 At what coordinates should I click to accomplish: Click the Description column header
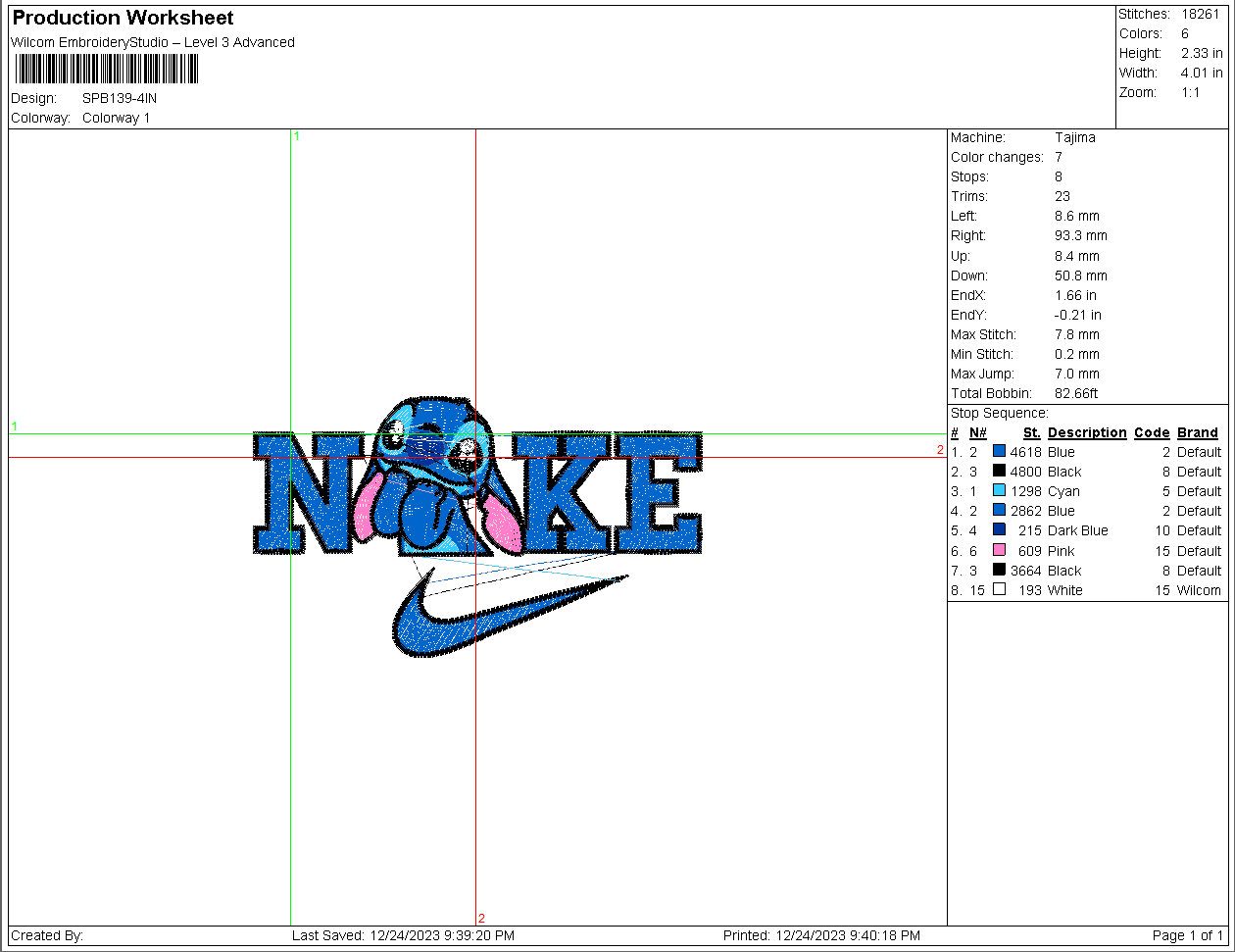pos(1087,432)
